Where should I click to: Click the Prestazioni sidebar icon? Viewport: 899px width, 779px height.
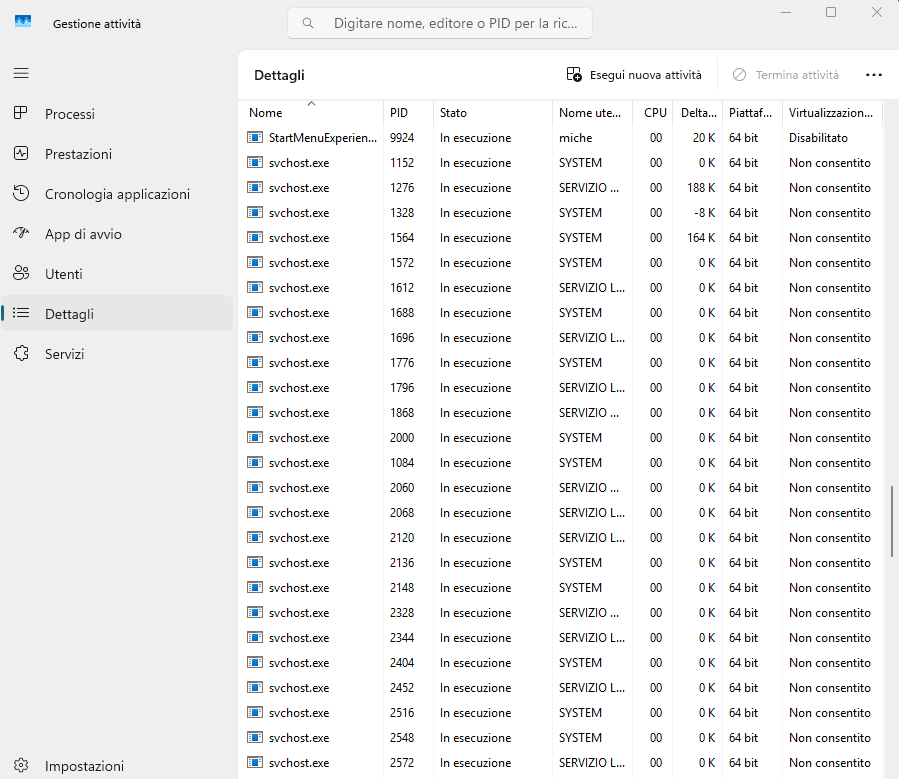[21, 153]
